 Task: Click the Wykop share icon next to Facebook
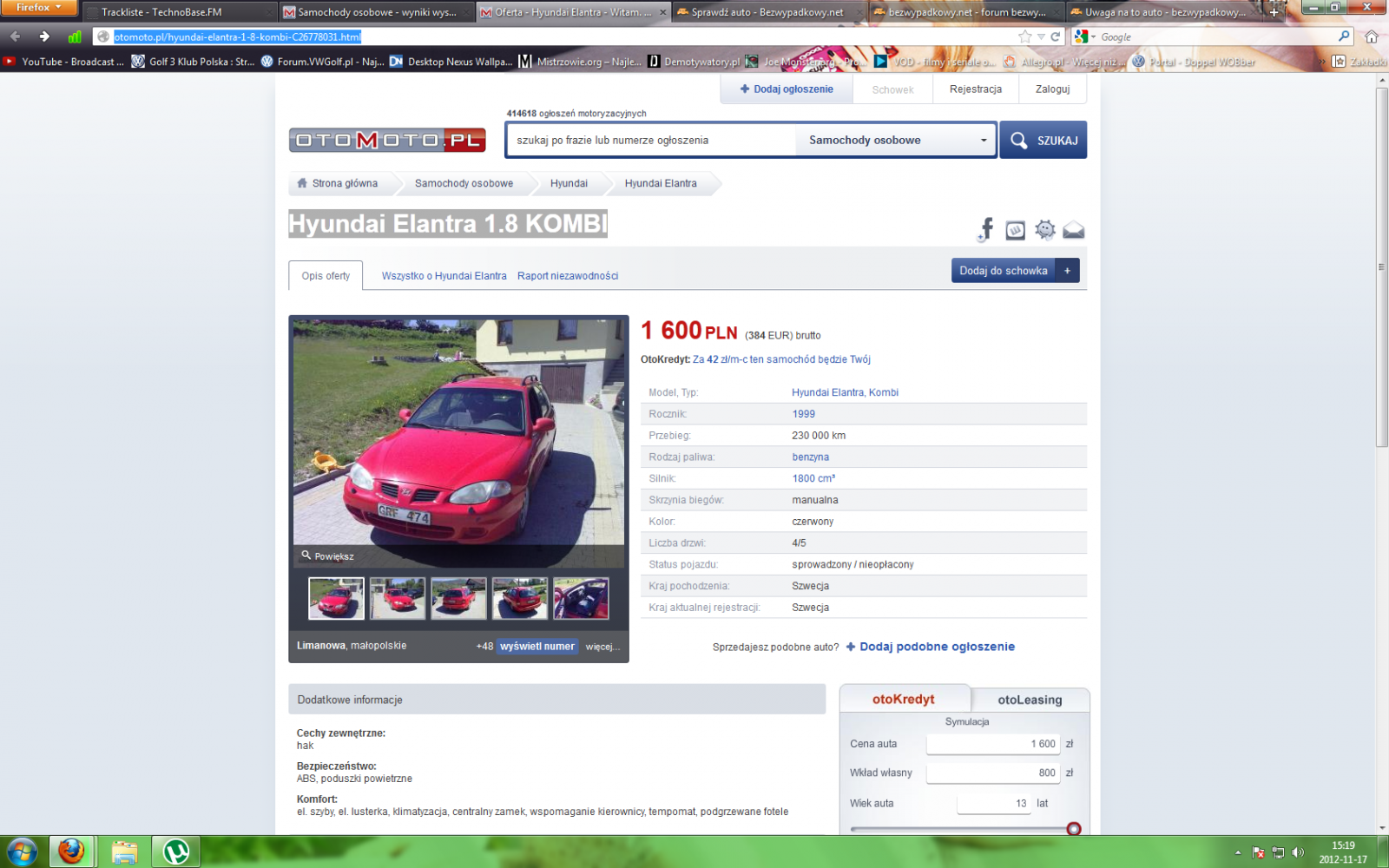point(1015,230)
